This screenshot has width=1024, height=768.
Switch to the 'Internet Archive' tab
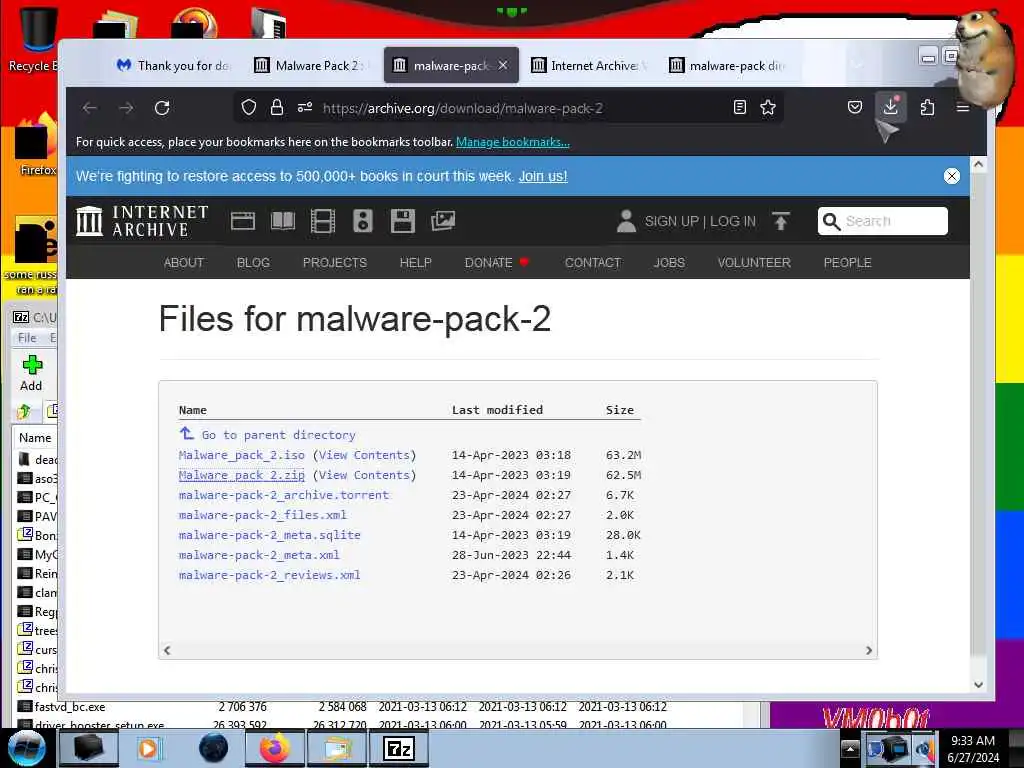589,65
